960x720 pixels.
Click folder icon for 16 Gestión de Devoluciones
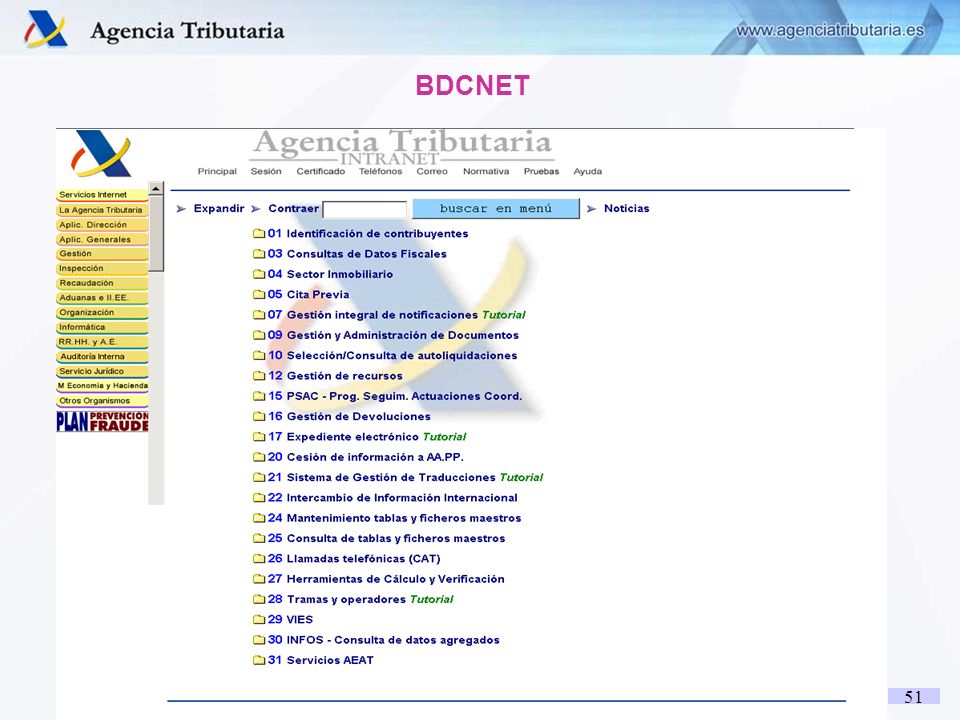pyautogui.click(x=259, y=416)
